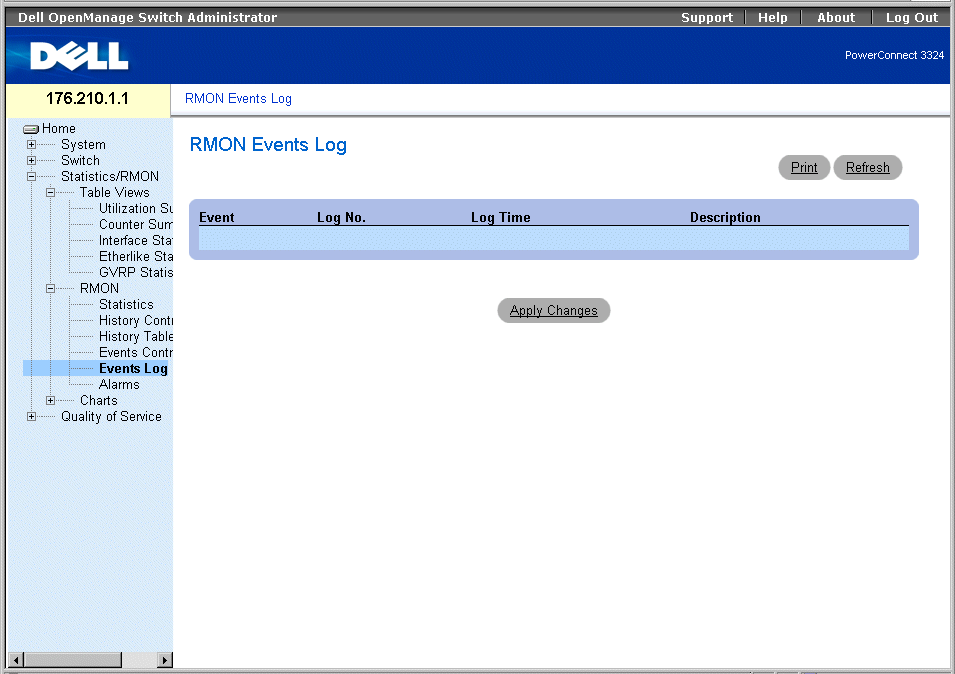Open the Help page
955x674 pixels.
click(x=772, y=18)
